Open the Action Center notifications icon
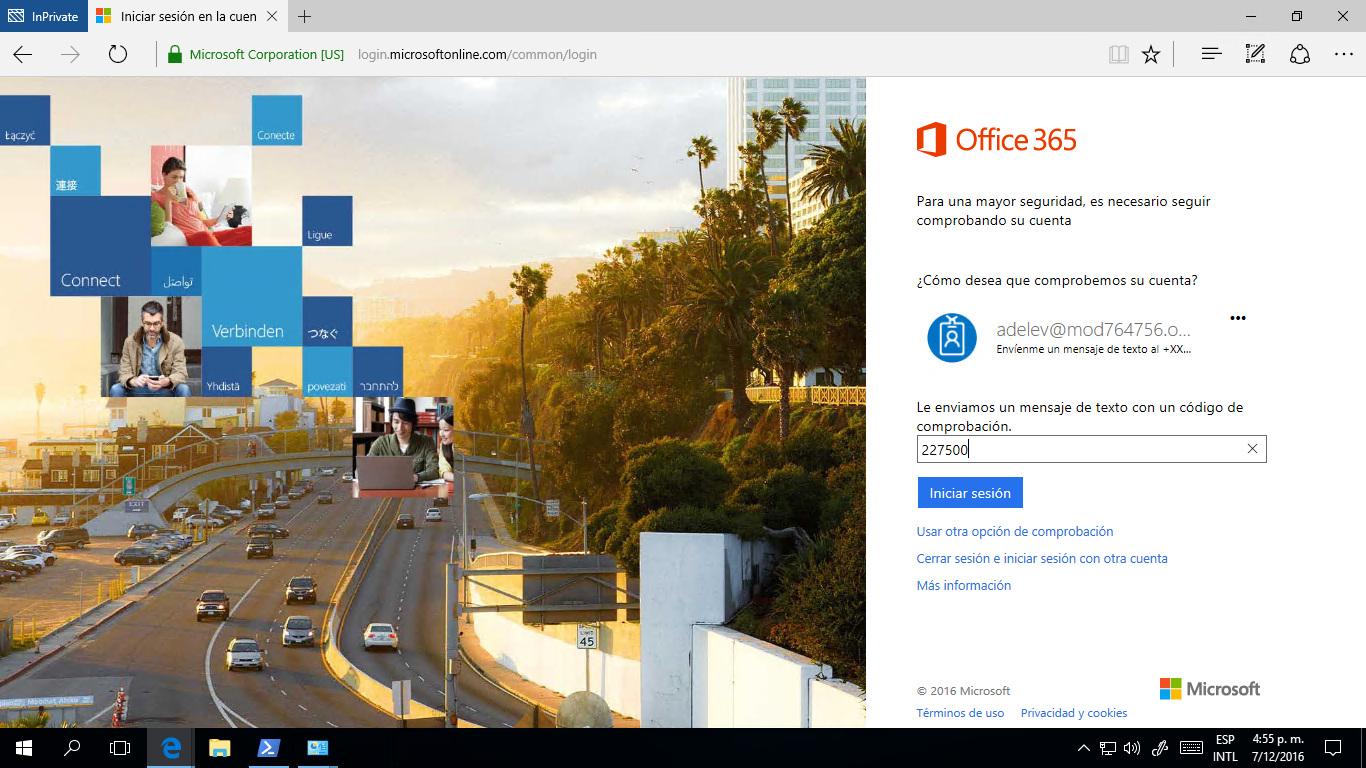The image size is (1366, 768). [x=1333, y=748]
